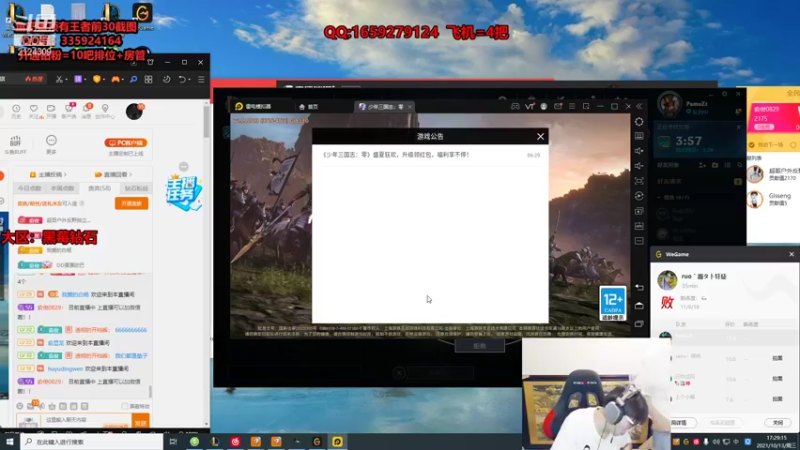Close the 少年三国志：零 tab in the emulator
The width and height of the screenshot is (800, 450).
coord(409,107)
